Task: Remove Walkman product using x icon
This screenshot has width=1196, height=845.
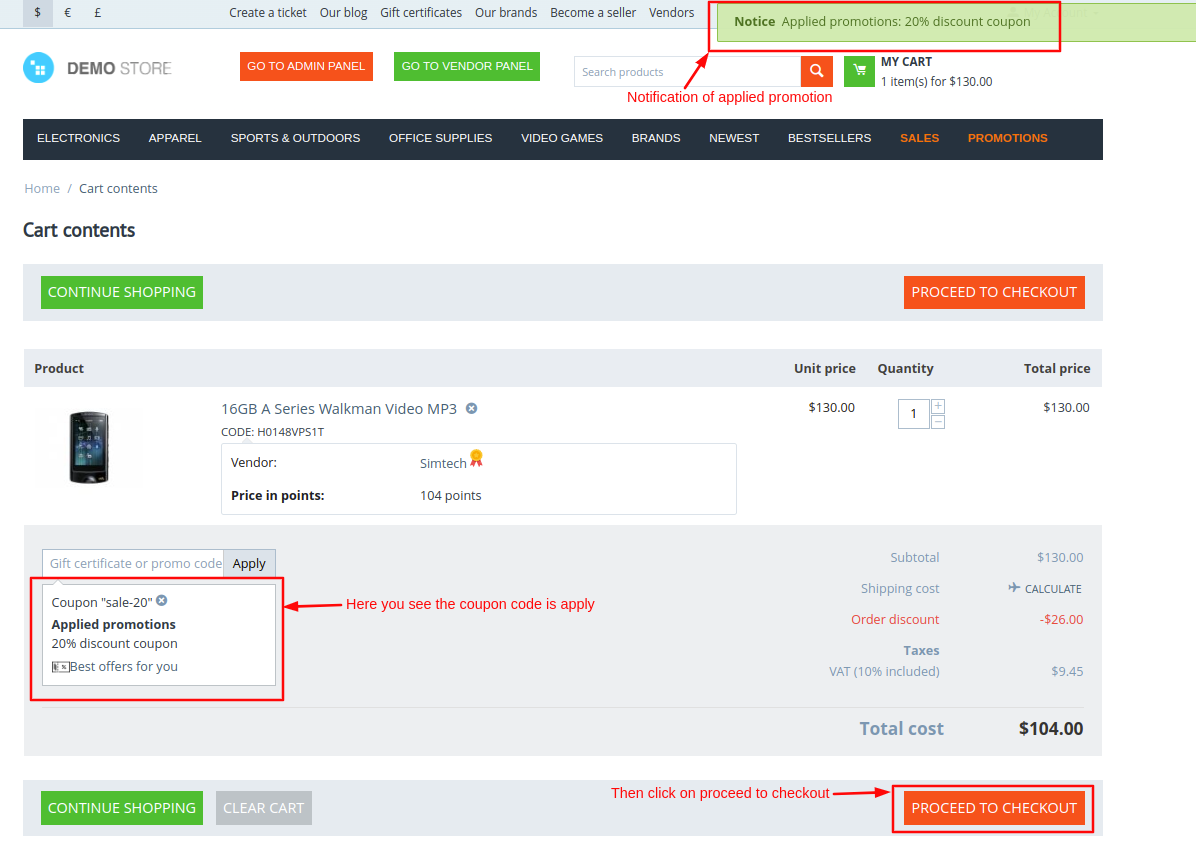Action: point(472,408)
